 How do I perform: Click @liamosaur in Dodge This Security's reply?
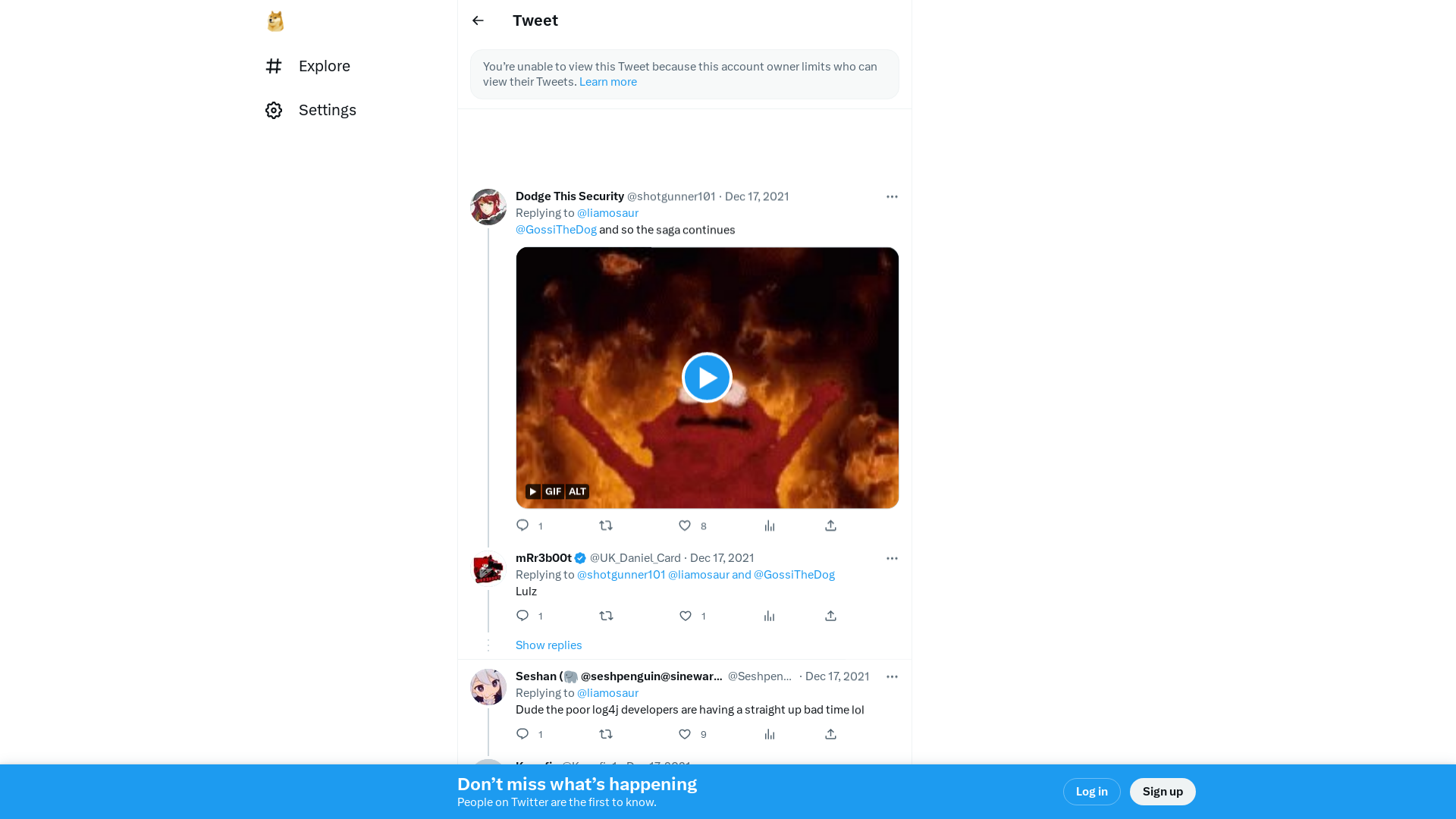[x=607, y=213]
